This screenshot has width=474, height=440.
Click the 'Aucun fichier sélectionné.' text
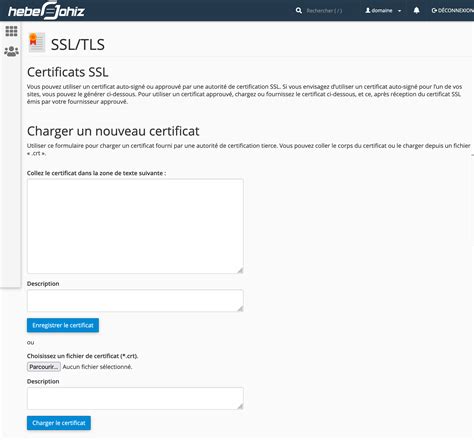click(x=97, y=367)
